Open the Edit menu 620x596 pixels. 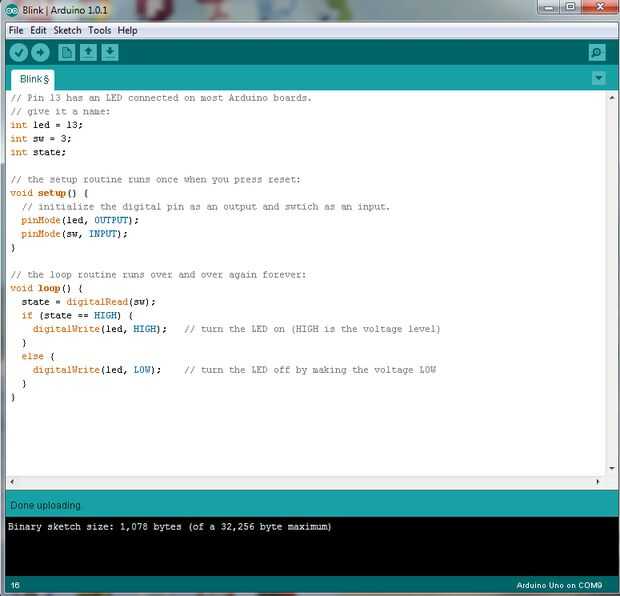click(38, 30)
